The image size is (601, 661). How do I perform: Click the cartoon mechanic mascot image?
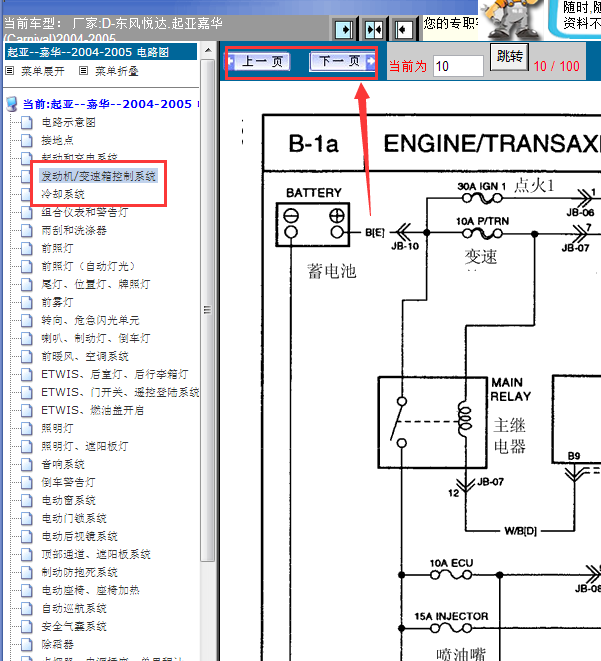pyautogui.click(x=512, y=19)
